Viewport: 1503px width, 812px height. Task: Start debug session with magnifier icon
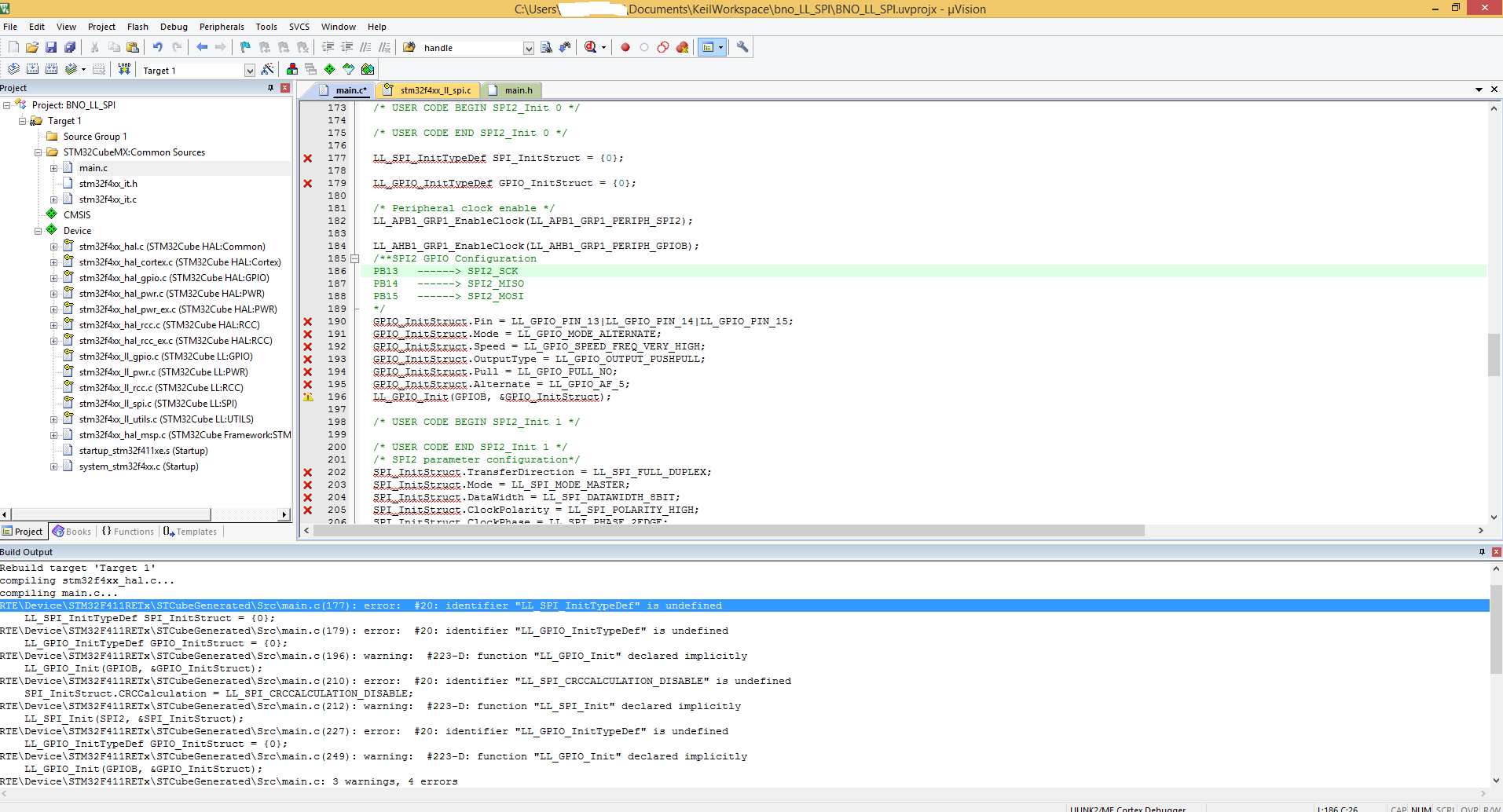(590, 48)
